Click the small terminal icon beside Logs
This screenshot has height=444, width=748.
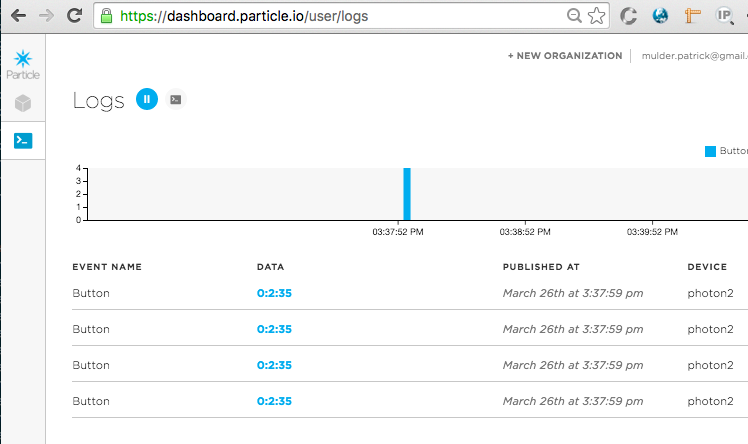176,99
